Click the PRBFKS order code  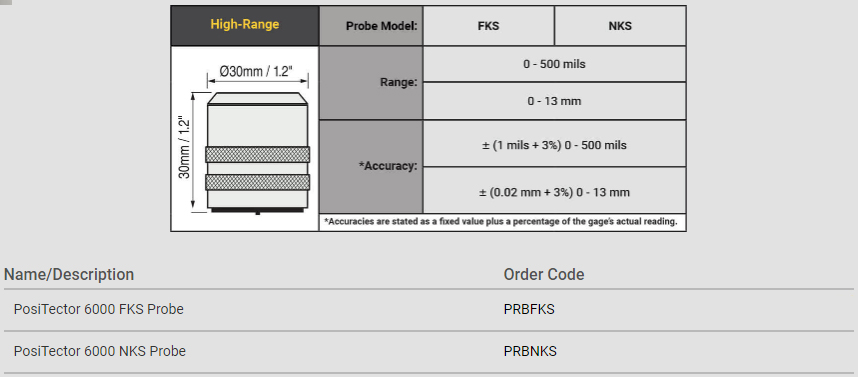coord(529,309)
